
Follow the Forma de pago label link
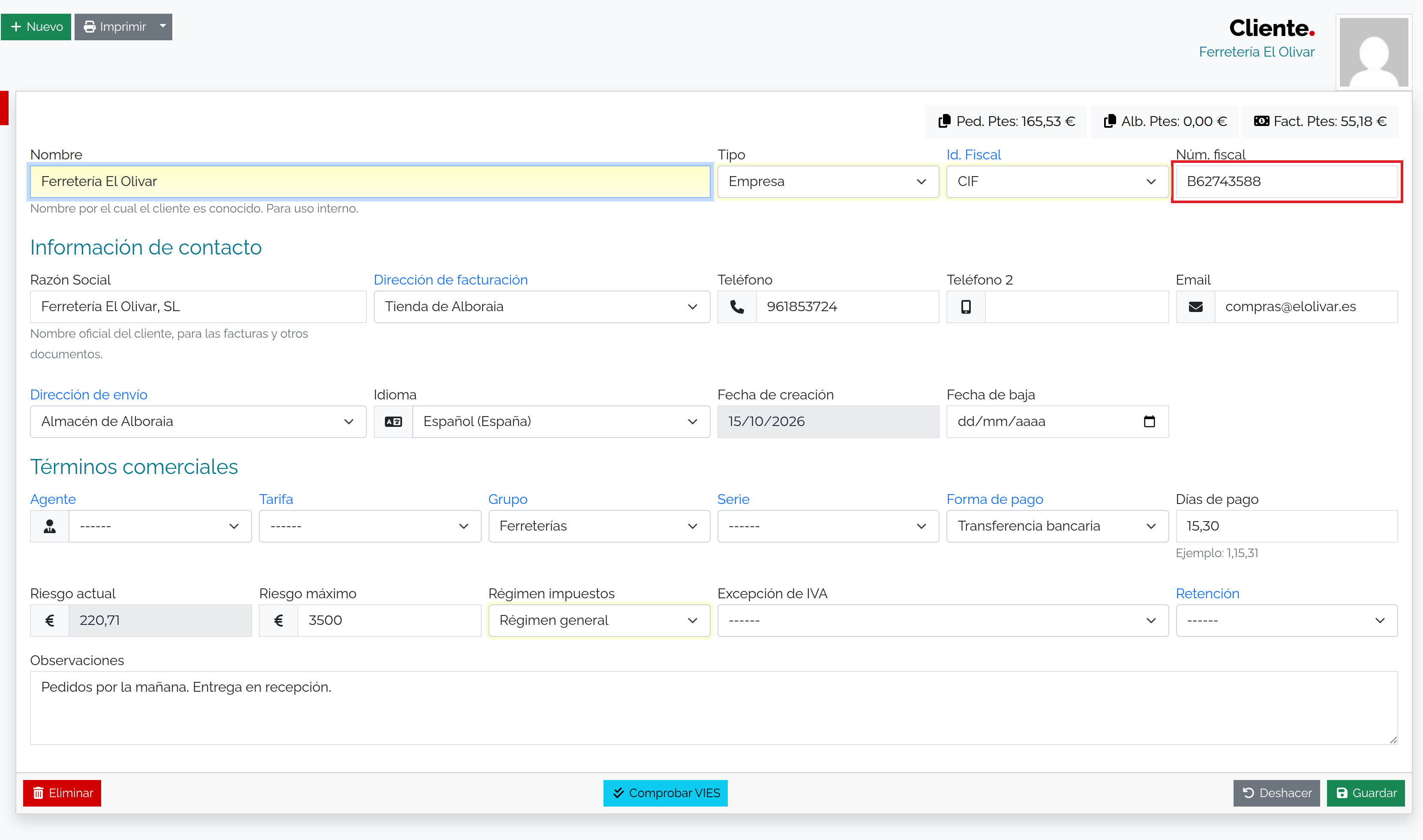point(994,499)
